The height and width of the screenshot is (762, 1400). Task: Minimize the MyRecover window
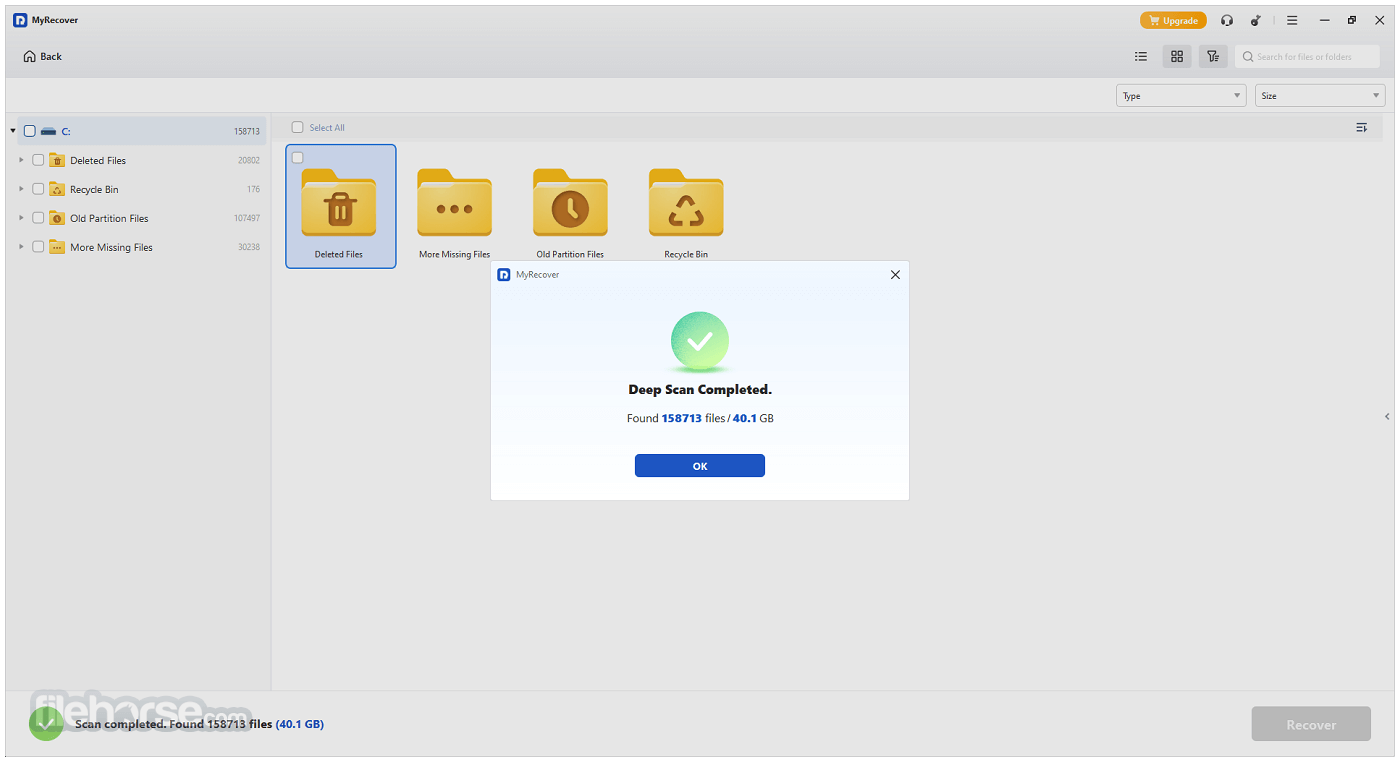(x=1325, y=20)
